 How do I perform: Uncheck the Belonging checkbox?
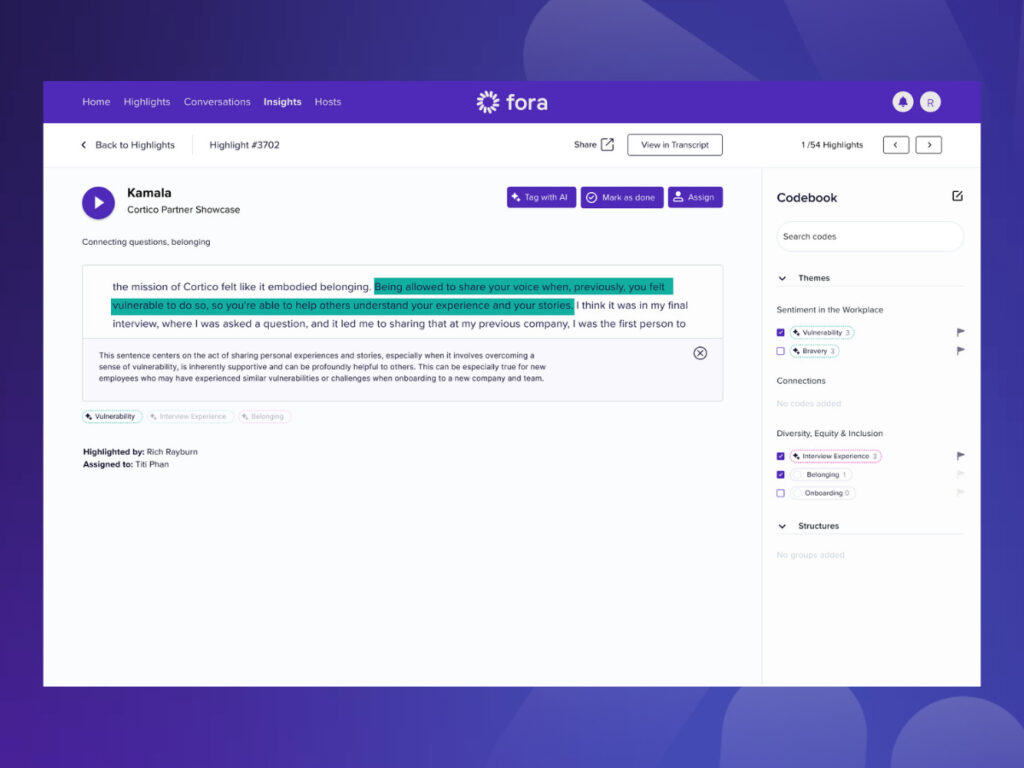click(780, 475)
